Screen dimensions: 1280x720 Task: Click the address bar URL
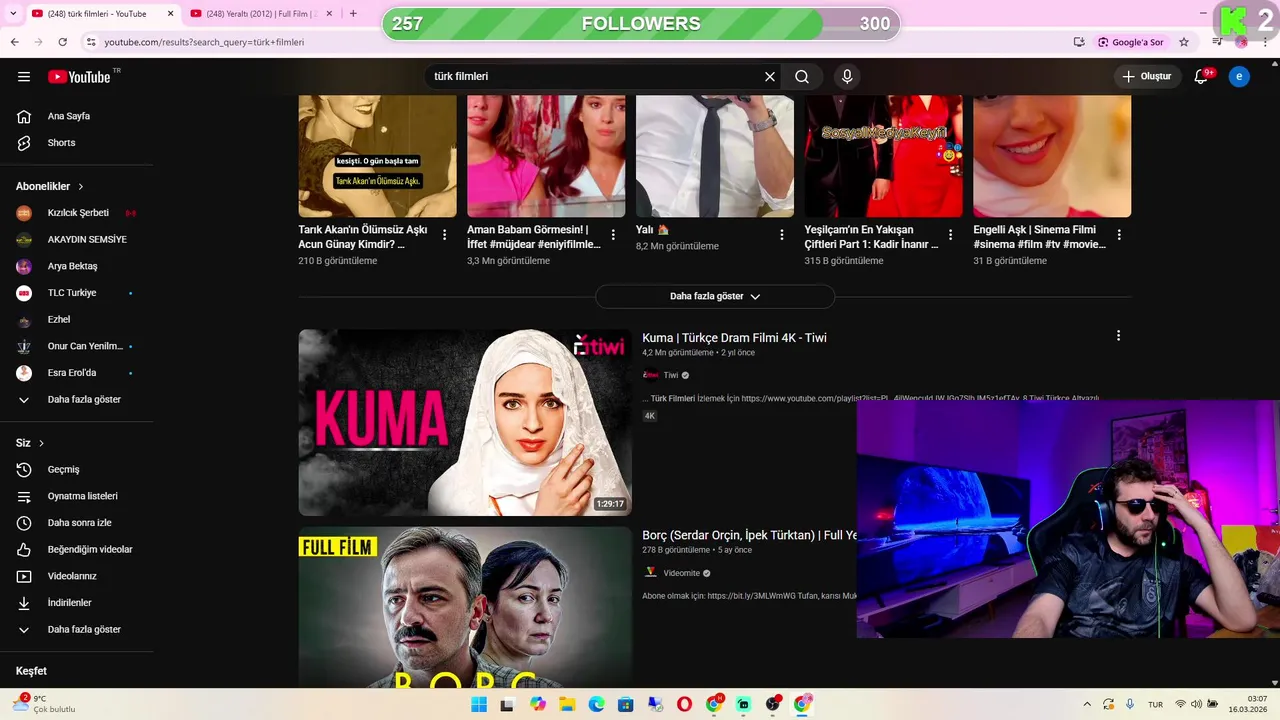pos(204,42)
